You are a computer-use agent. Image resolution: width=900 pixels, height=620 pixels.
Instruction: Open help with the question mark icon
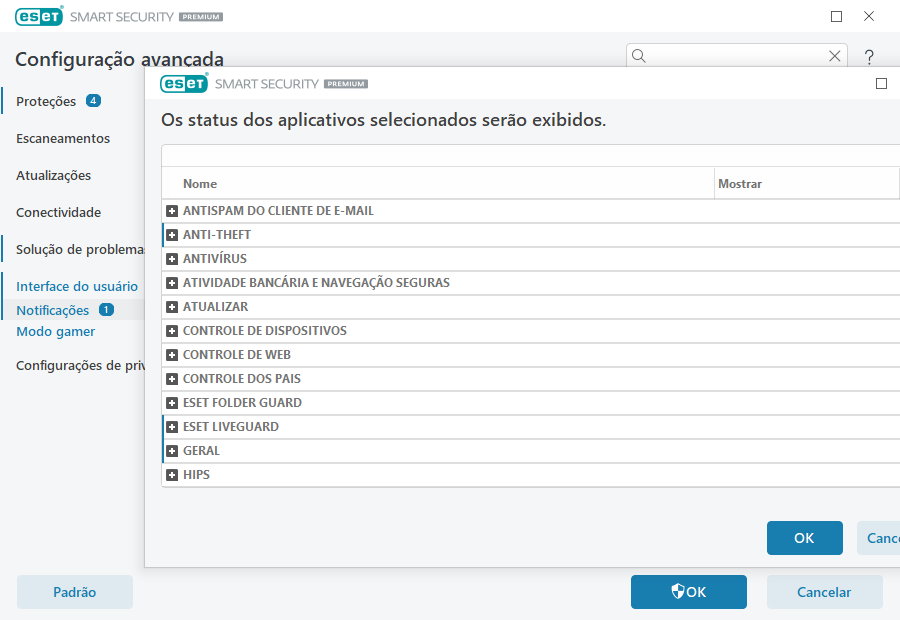868,56
